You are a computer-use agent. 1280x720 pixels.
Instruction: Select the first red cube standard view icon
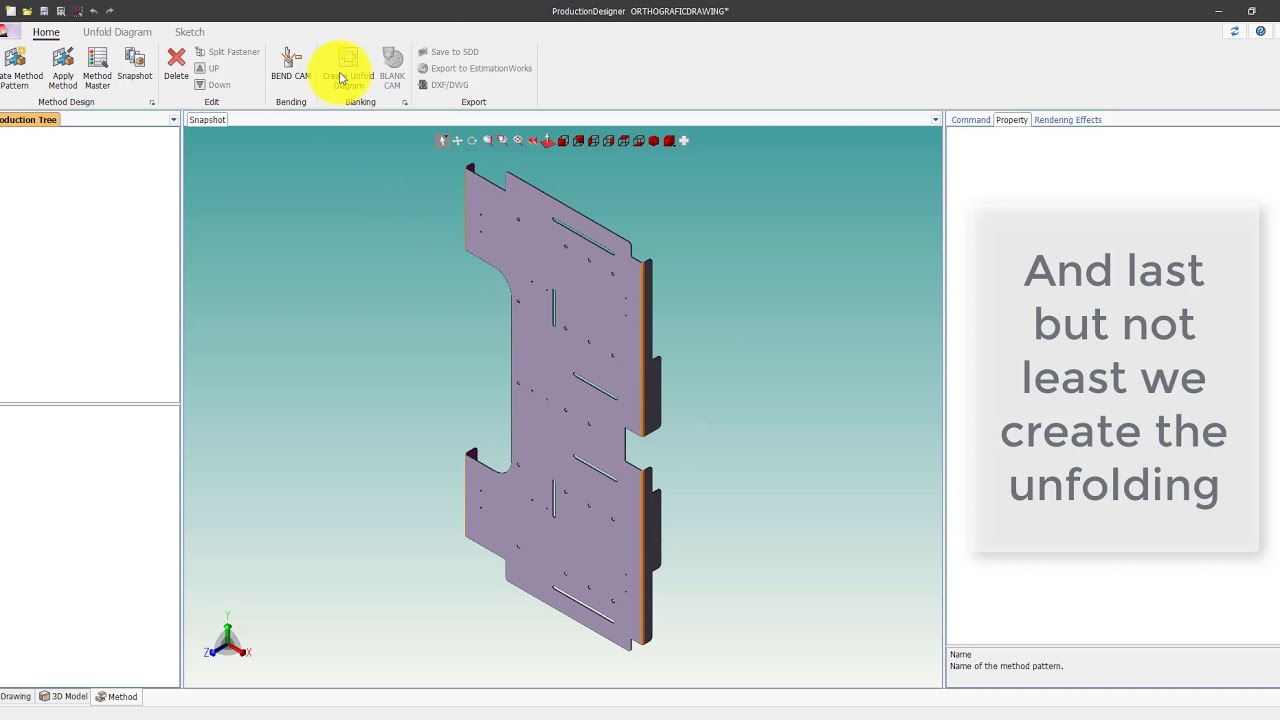click(563, 141)
